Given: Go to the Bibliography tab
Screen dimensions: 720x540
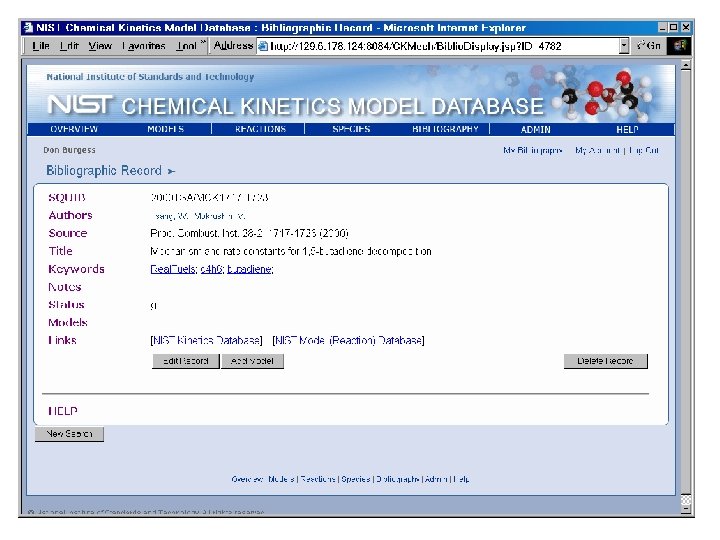Looking at the screenshot, I should pos(445,129).
